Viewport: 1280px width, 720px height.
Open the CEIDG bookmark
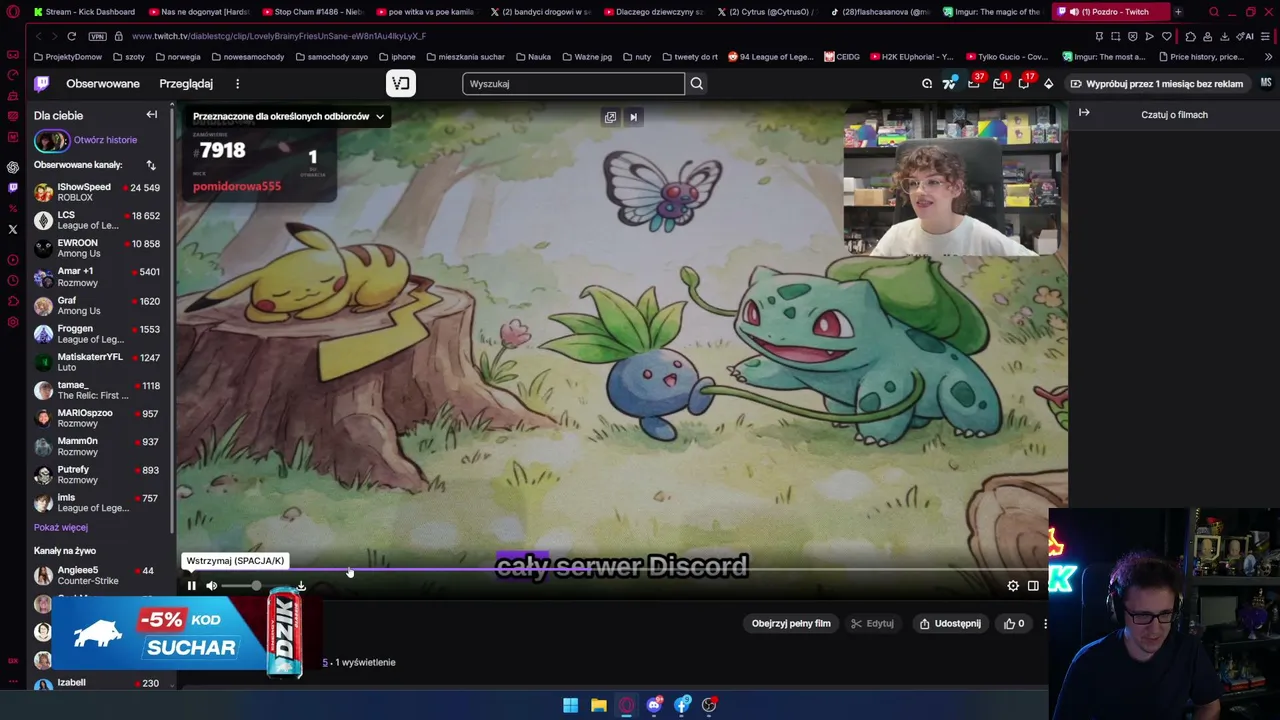click(x=842, y=57)
